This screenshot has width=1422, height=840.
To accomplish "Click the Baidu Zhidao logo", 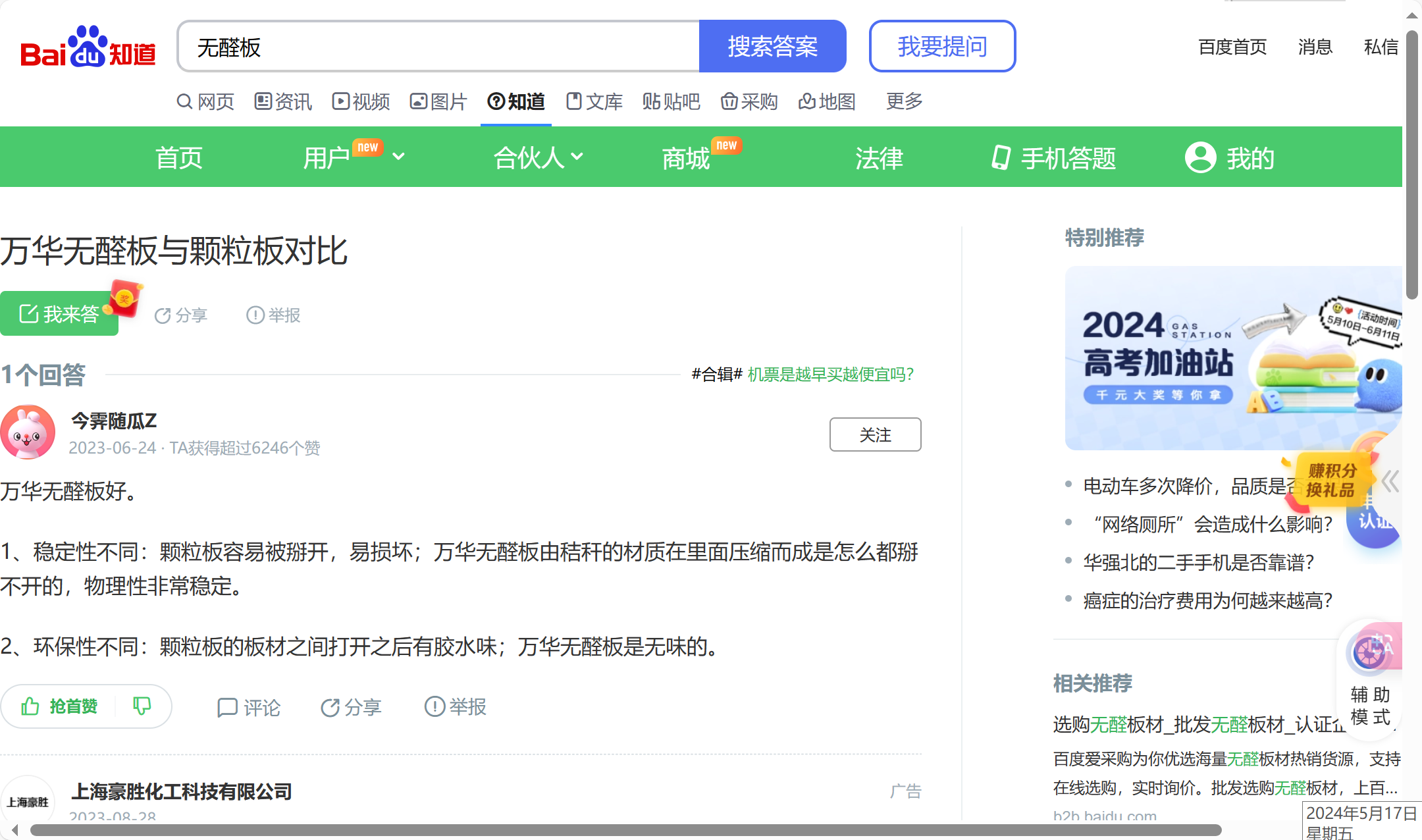I will [x=88, y=47].
